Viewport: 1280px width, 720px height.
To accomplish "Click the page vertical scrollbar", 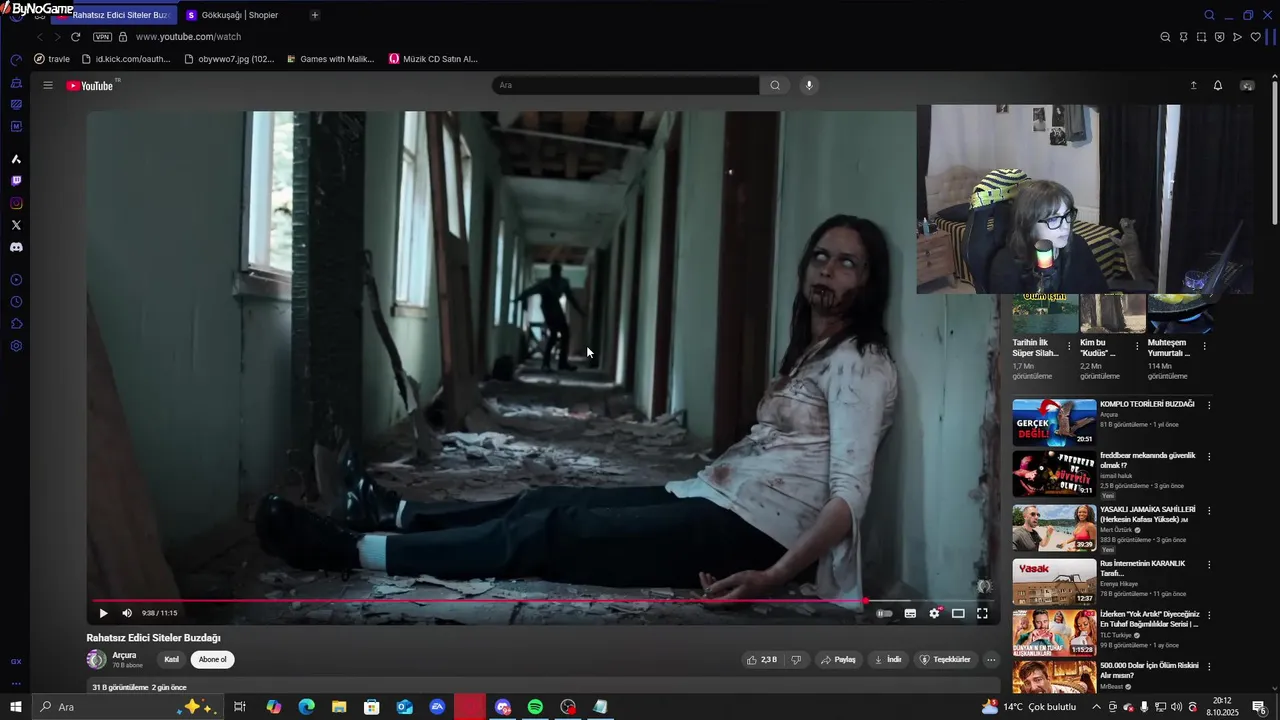I will click(x=1274, y=150).
